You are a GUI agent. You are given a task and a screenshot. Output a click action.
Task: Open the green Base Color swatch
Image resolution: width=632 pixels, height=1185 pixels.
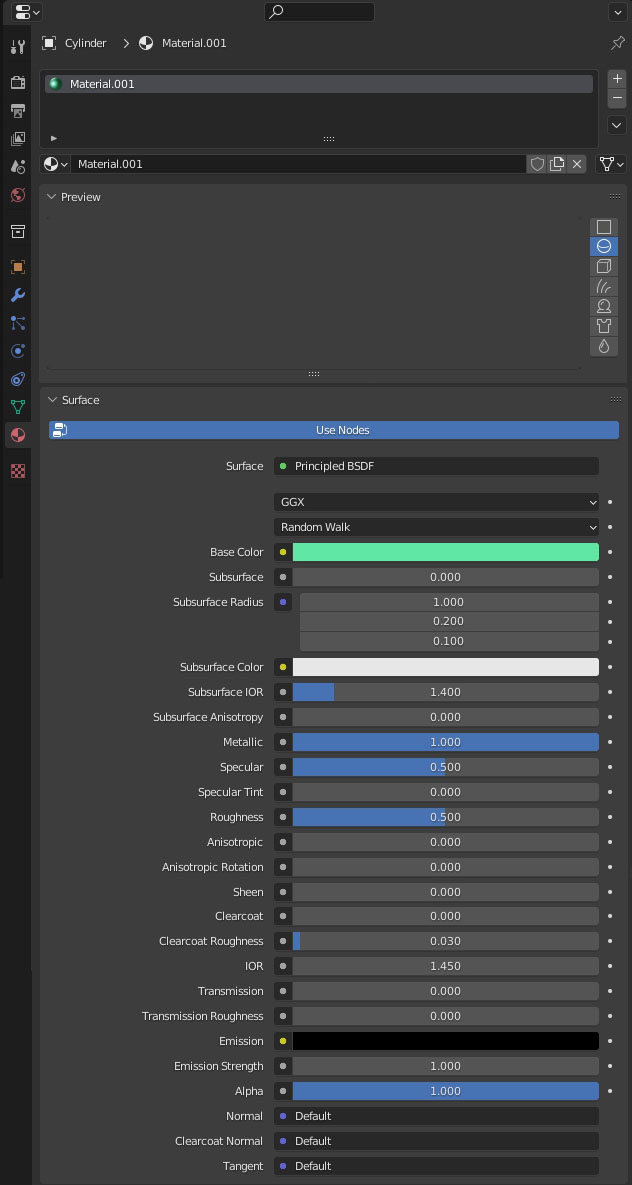tap(445, 552)
